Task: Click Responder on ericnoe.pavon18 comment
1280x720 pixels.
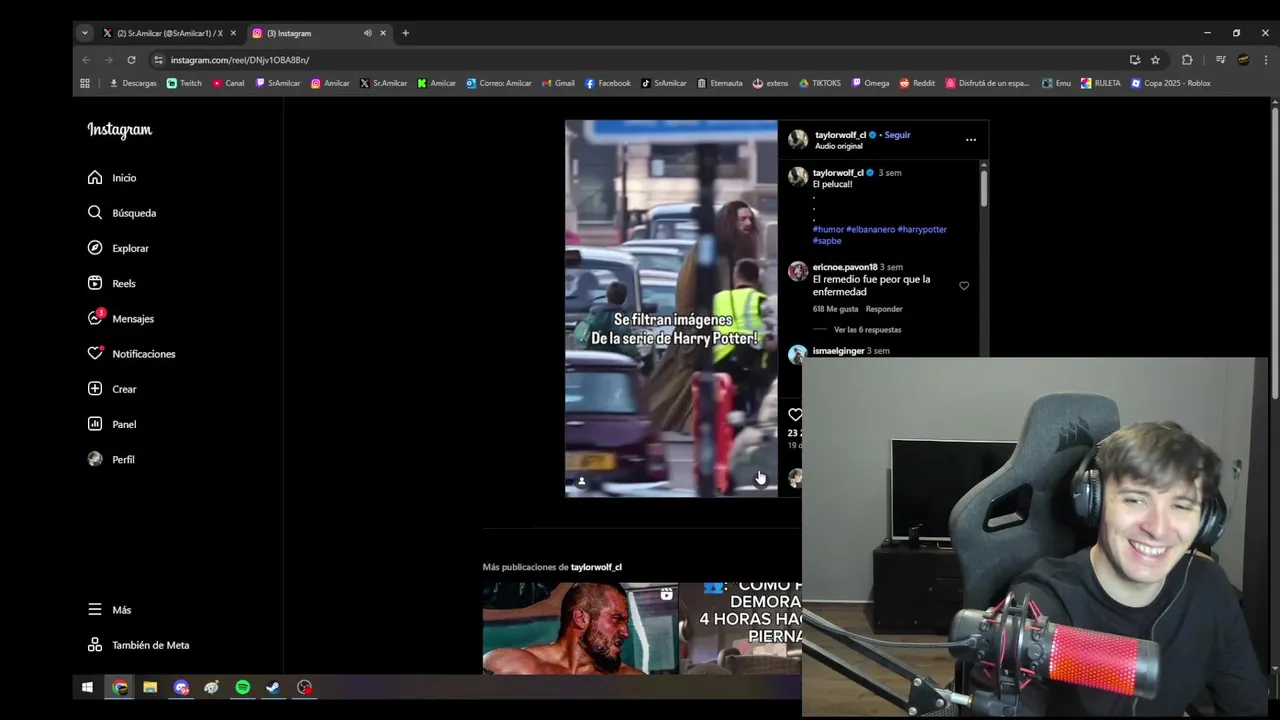Action: point(884,309)
